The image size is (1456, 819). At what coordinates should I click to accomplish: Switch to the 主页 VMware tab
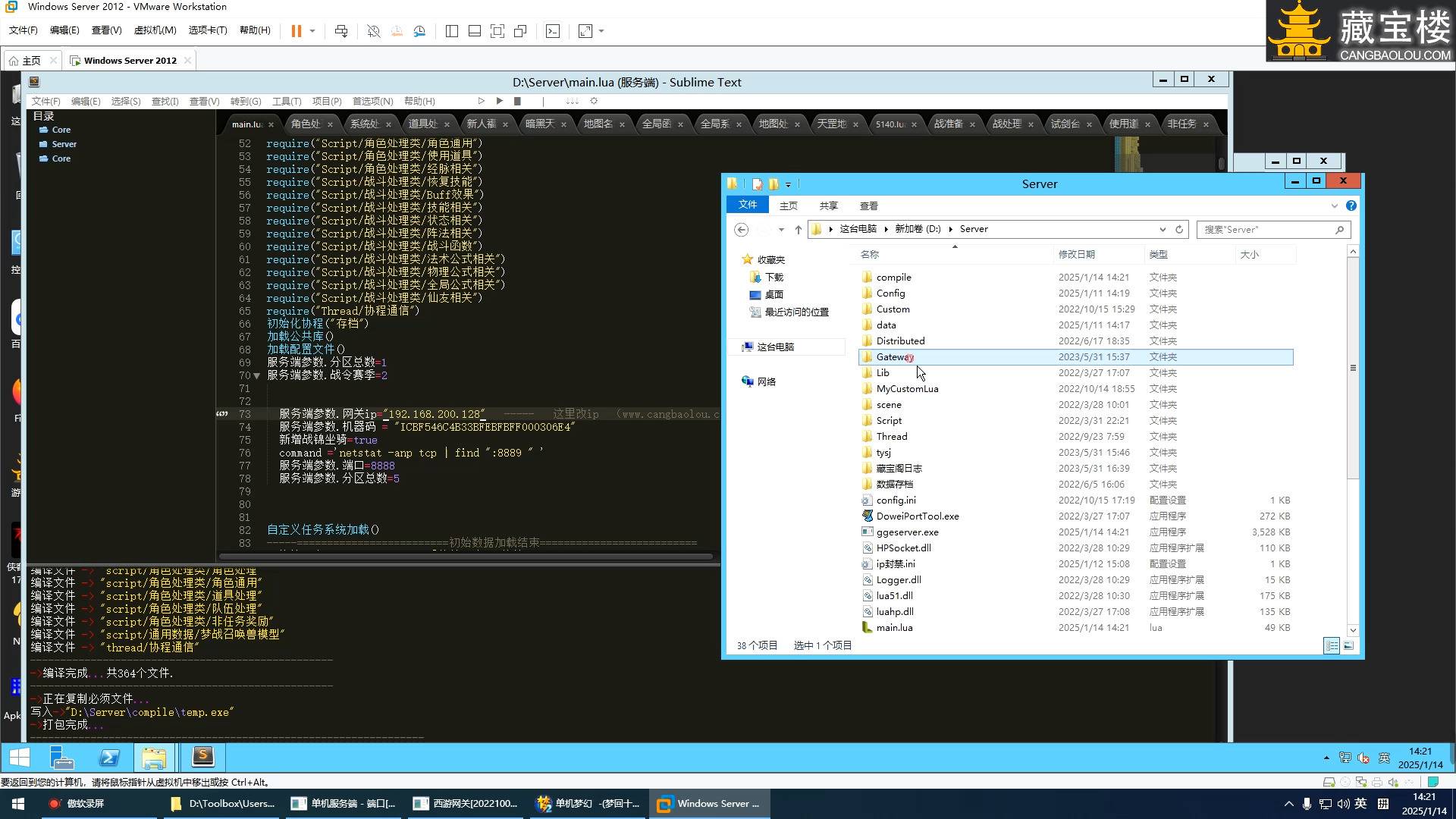pyautogui.click(x=31, y=61)
